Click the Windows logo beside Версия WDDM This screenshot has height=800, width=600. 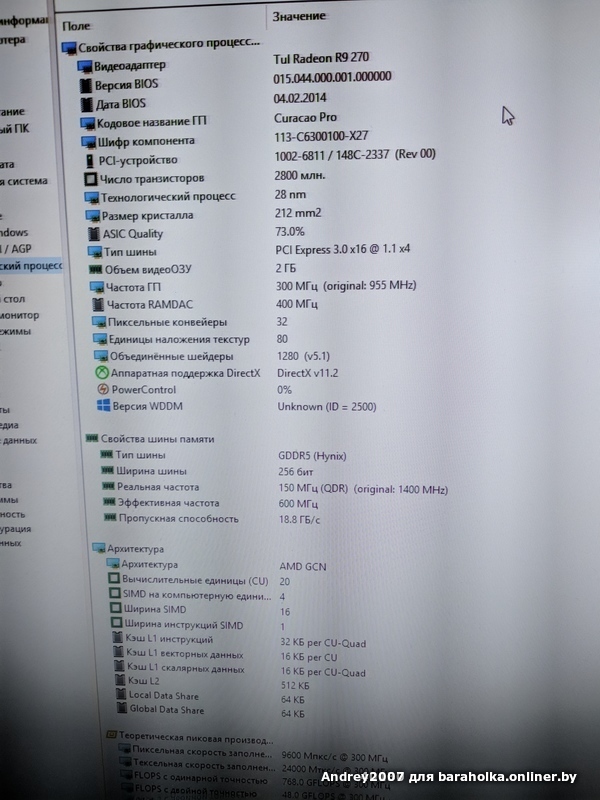(104, 406)
